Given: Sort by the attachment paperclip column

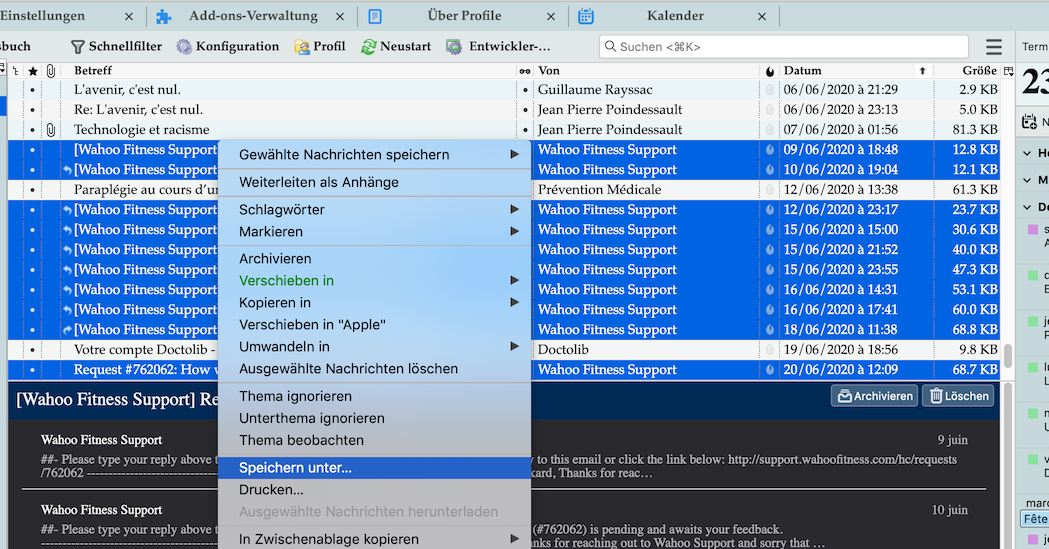Looking at the screenshot, I should (x=51, y=71).
